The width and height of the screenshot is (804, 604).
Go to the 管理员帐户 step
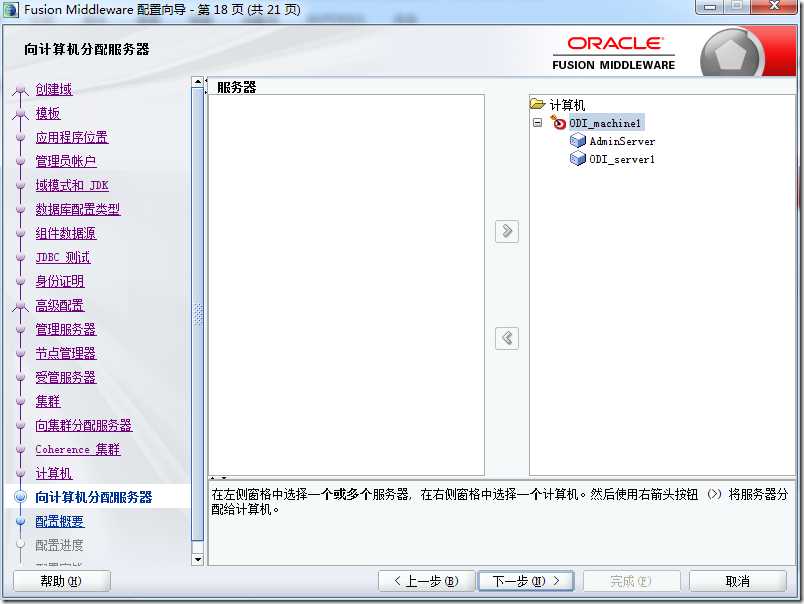tap(66, 162)
